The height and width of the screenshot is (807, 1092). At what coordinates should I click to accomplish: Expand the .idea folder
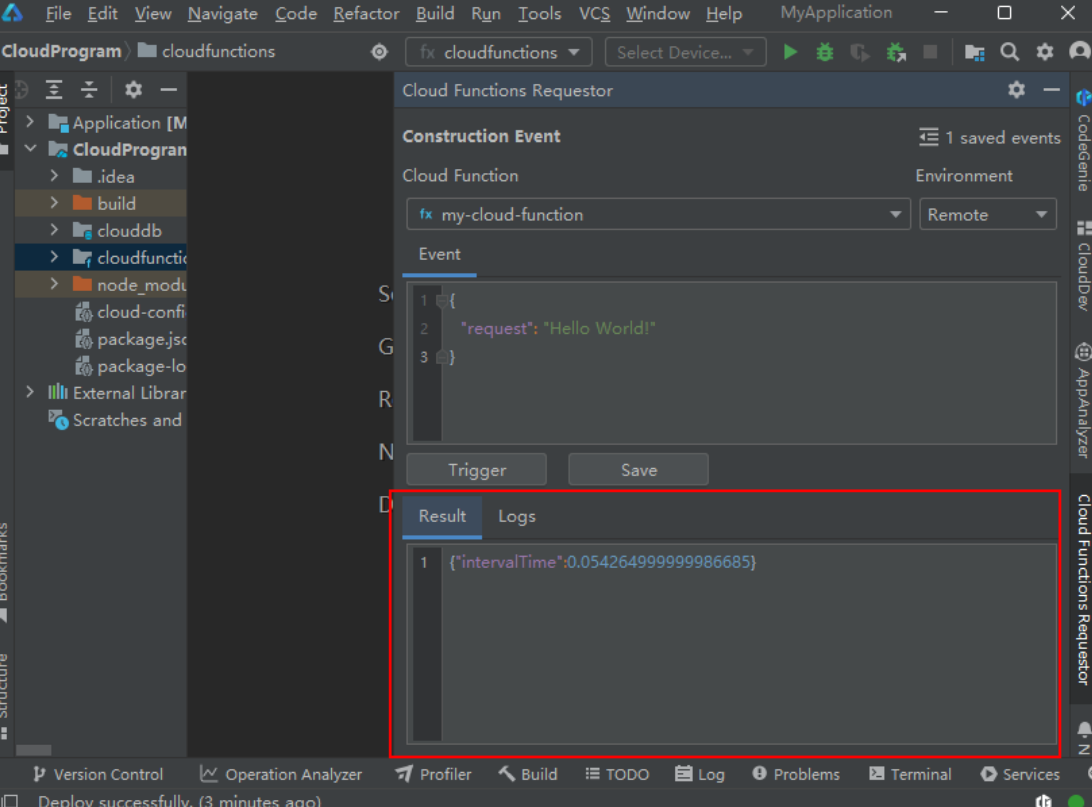pos(54,176)
